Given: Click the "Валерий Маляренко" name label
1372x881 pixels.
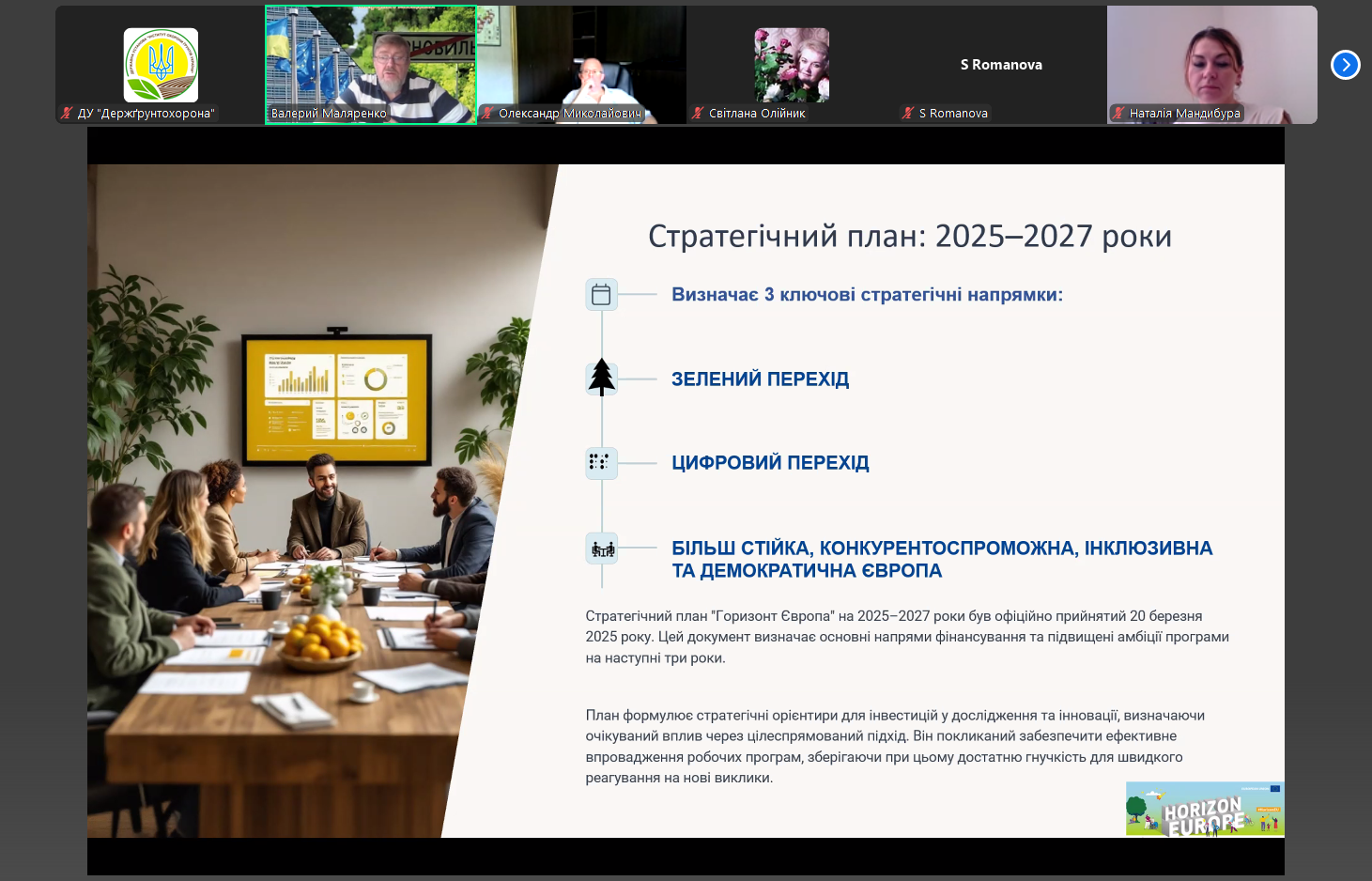Looking at the screenshot, I should [329, 114].
